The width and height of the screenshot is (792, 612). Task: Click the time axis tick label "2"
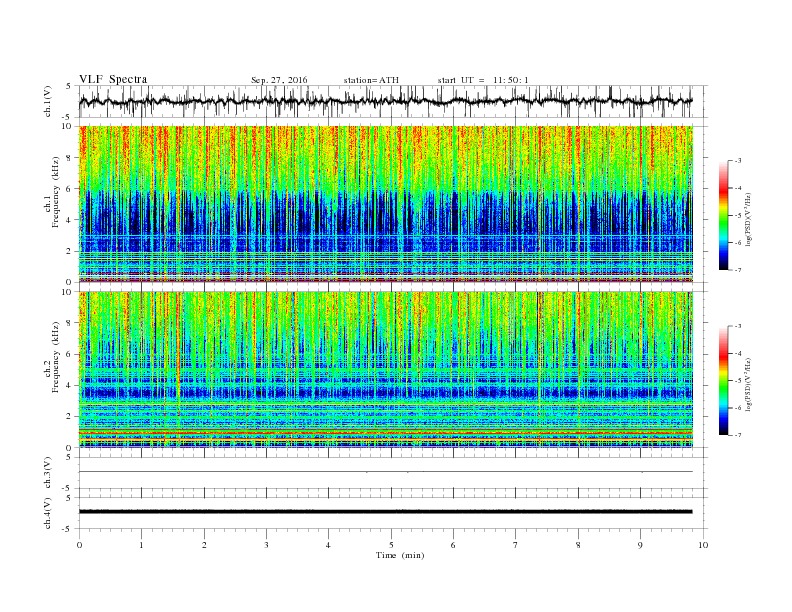(204, 545)
